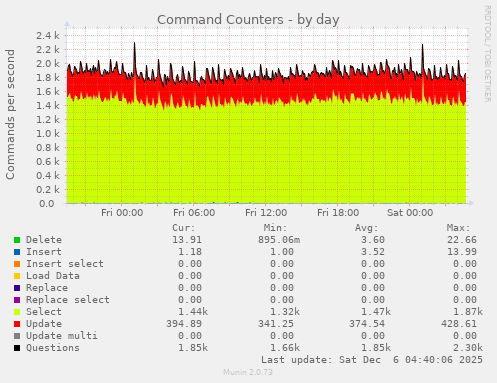Click the lime Select legend swatch
Image resolution: width=497 pixels, height=383 pixels.
click(17, 312)
